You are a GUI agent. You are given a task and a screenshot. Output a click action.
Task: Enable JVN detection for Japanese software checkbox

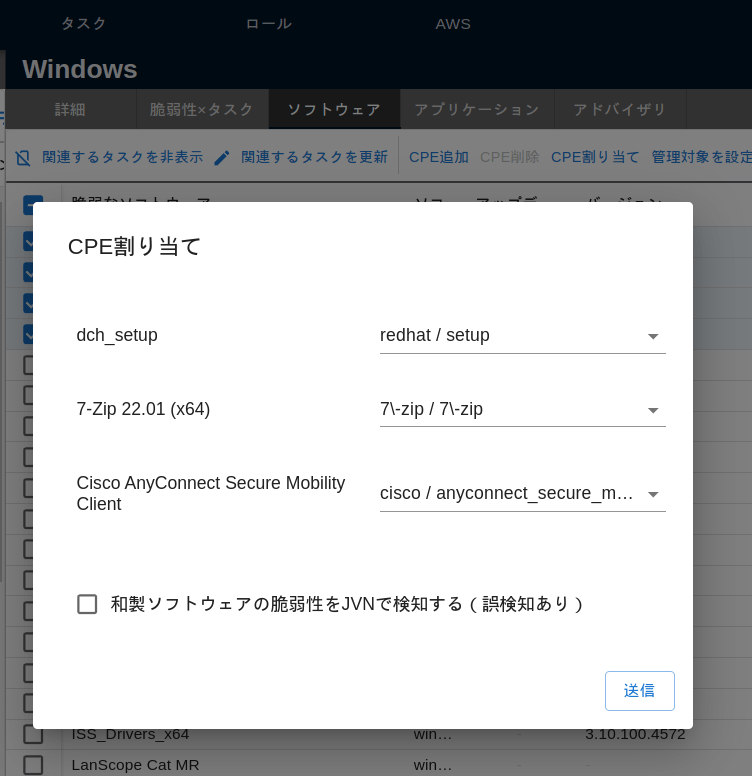88,604
